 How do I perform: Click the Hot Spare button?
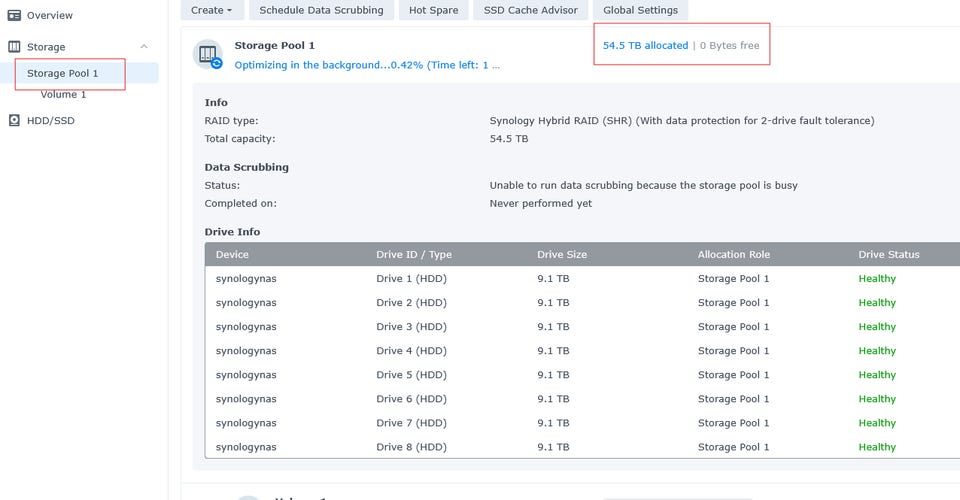(433, 10)
